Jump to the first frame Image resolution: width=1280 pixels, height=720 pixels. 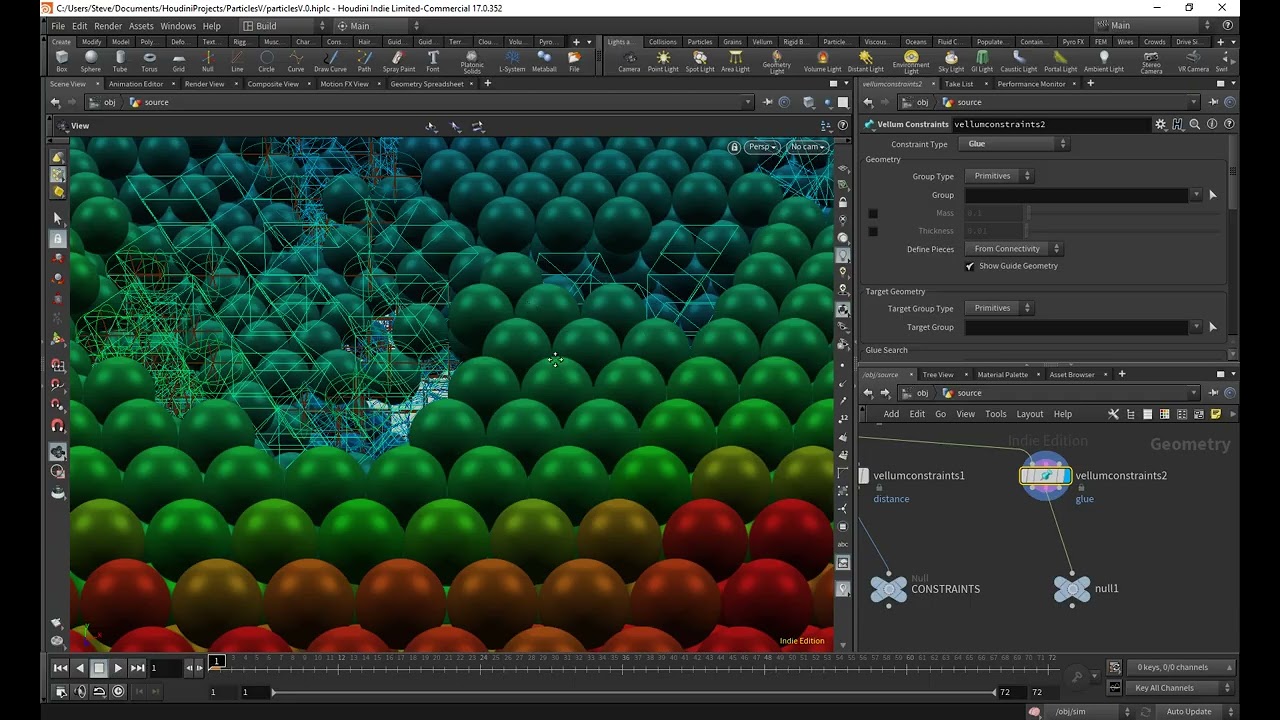coord(61,668)
